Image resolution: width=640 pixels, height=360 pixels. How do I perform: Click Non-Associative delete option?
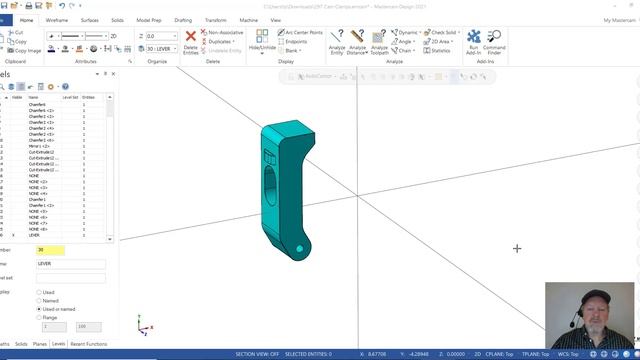(222, 32)
